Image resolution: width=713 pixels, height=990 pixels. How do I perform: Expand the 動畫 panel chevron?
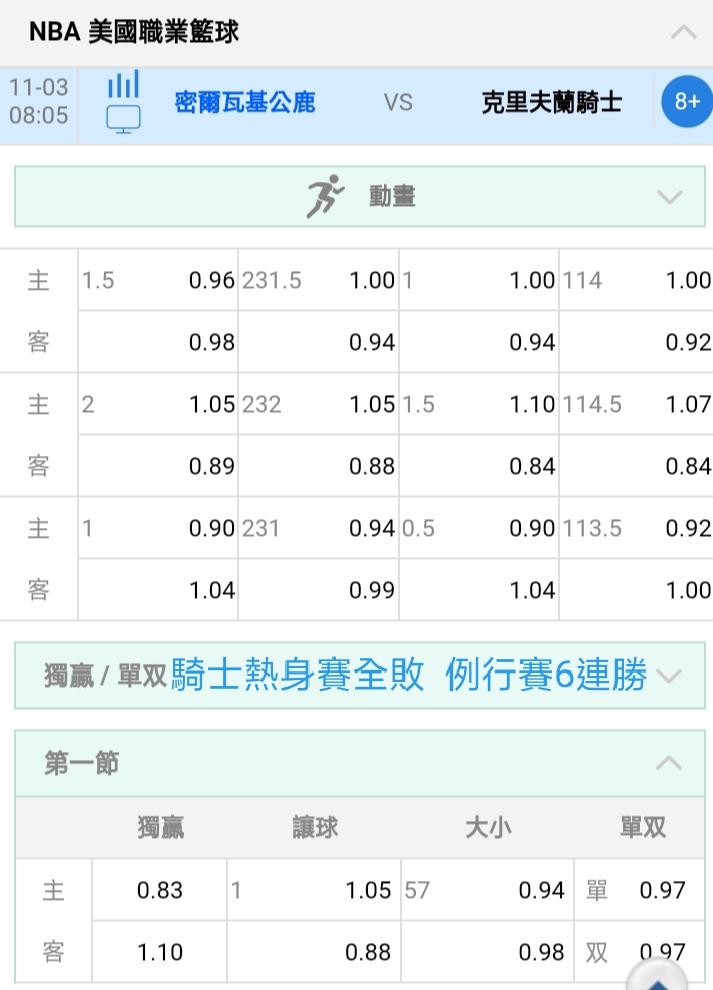669,197
